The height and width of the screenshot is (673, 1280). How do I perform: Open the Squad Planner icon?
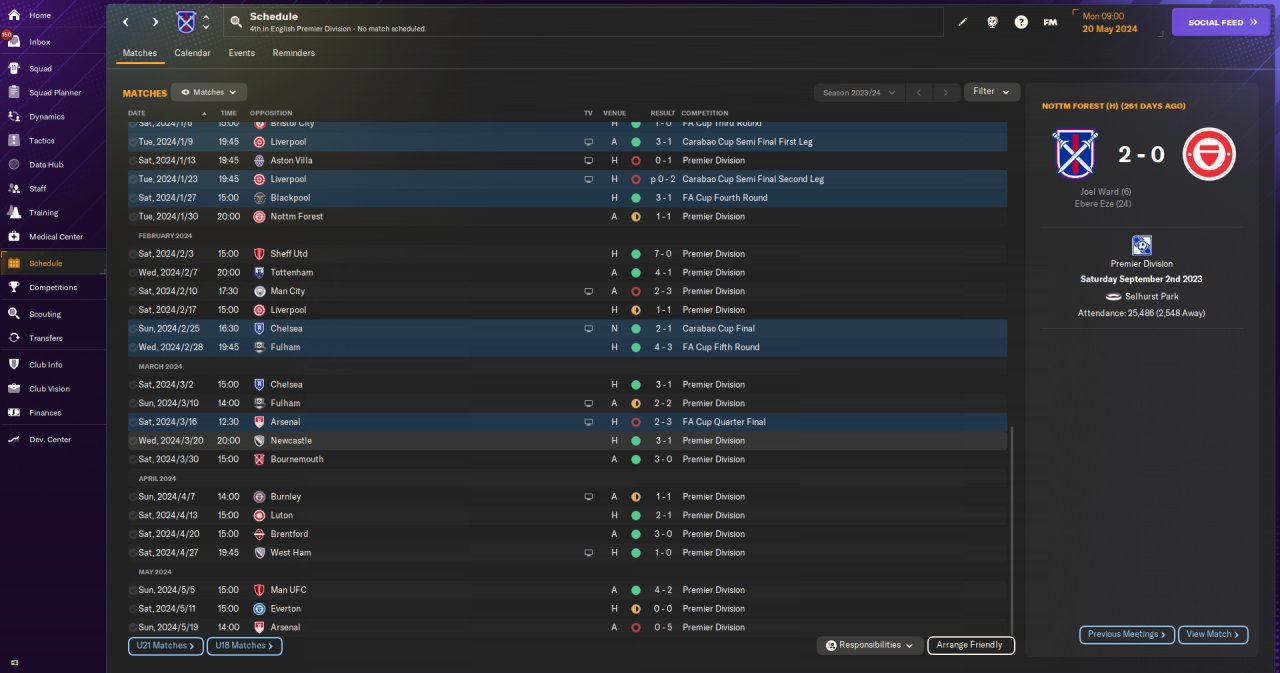click(14, 93)
